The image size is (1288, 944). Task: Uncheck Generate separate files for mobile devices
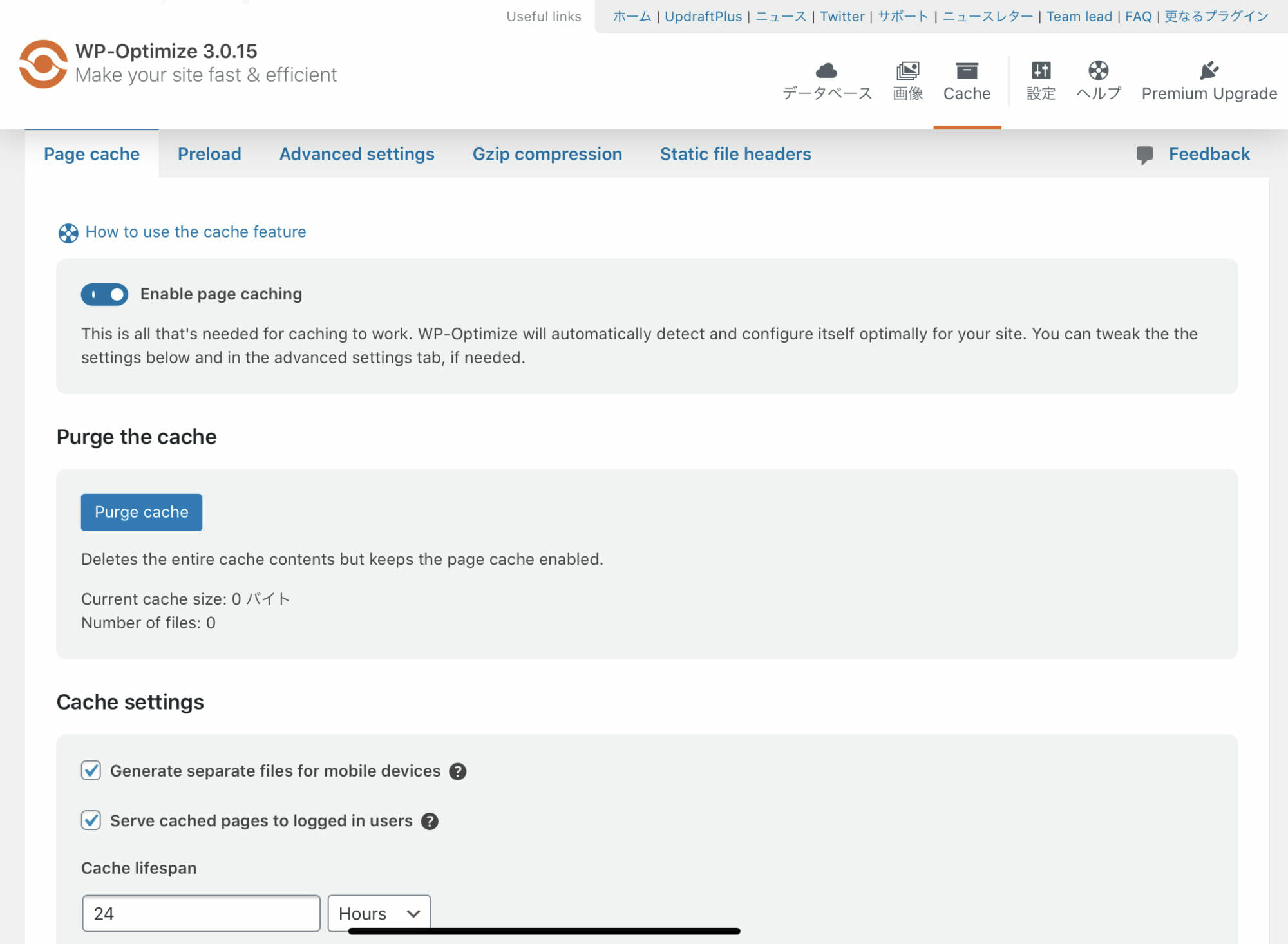91,770
